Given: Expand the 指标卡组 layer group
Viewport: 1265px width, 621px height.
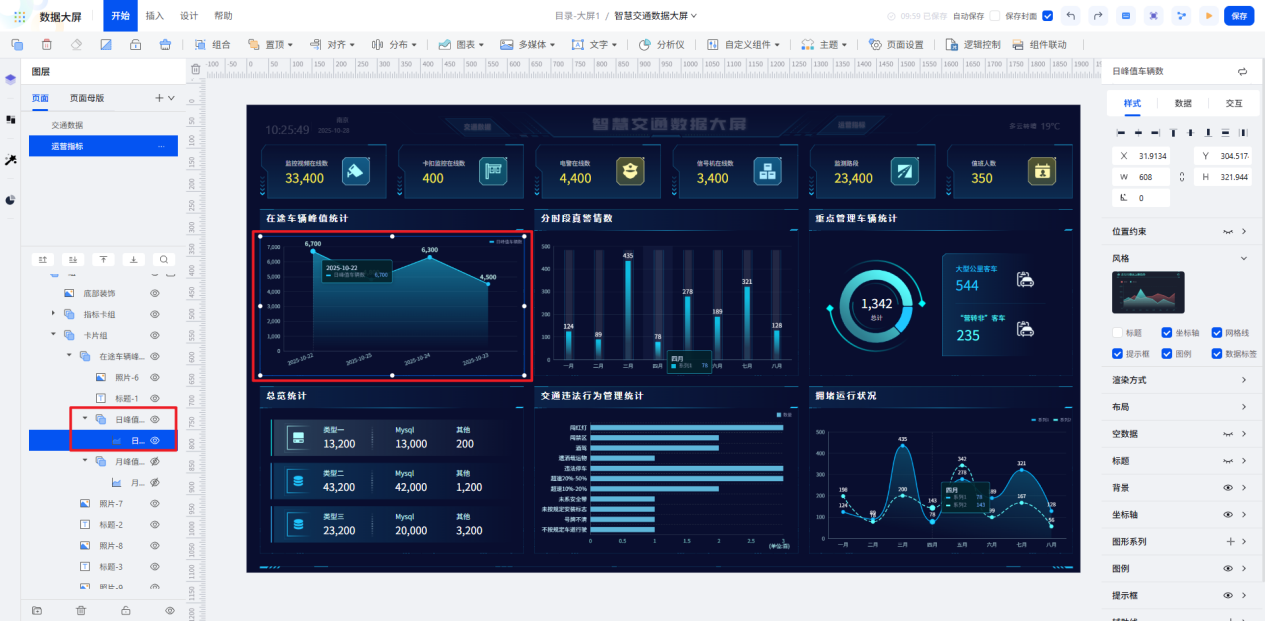Looking at the screenshot, I should pyautogui.click(x=53, y=314).
